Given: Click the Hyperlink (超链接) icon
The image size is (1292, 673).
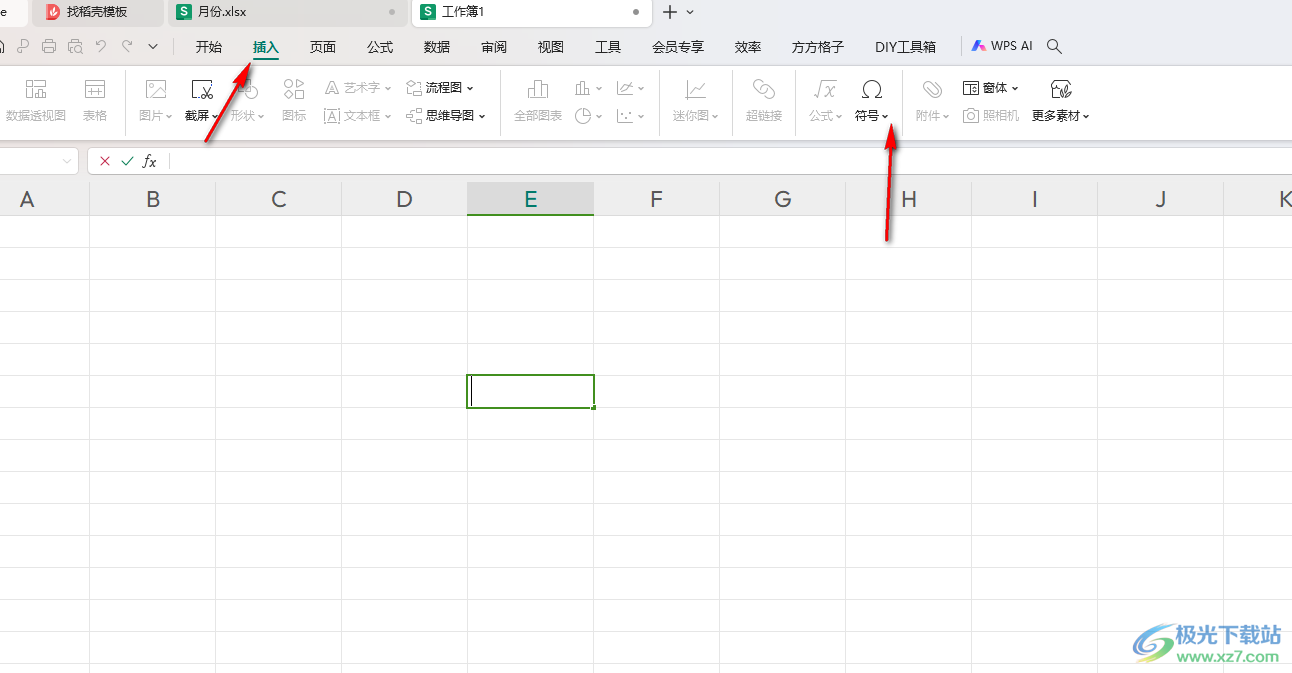Looking at the screenshot, I should point(764,89).
